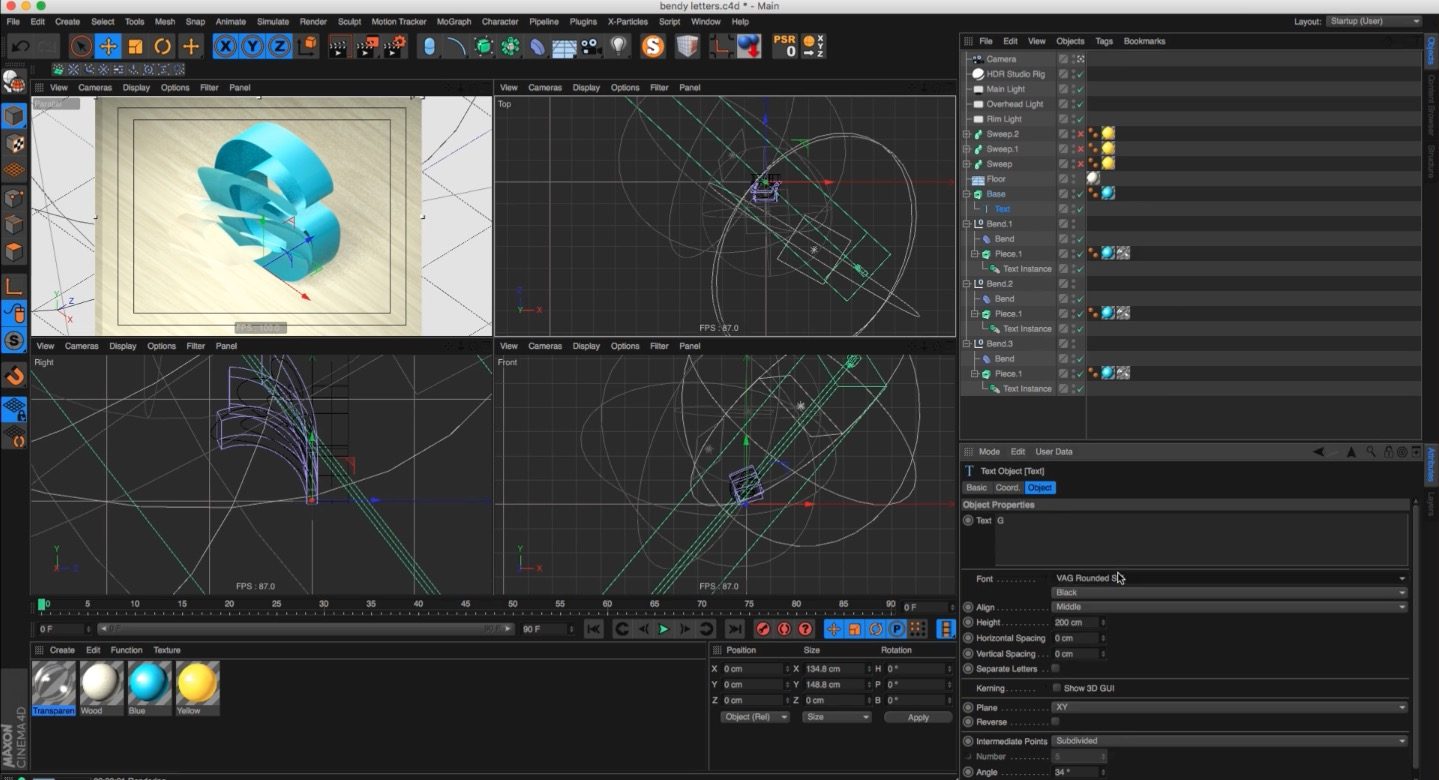Open the Font VAG Rounded dropdown
The width and height of the screenshot is (1439, 780).
(1230, 578)
